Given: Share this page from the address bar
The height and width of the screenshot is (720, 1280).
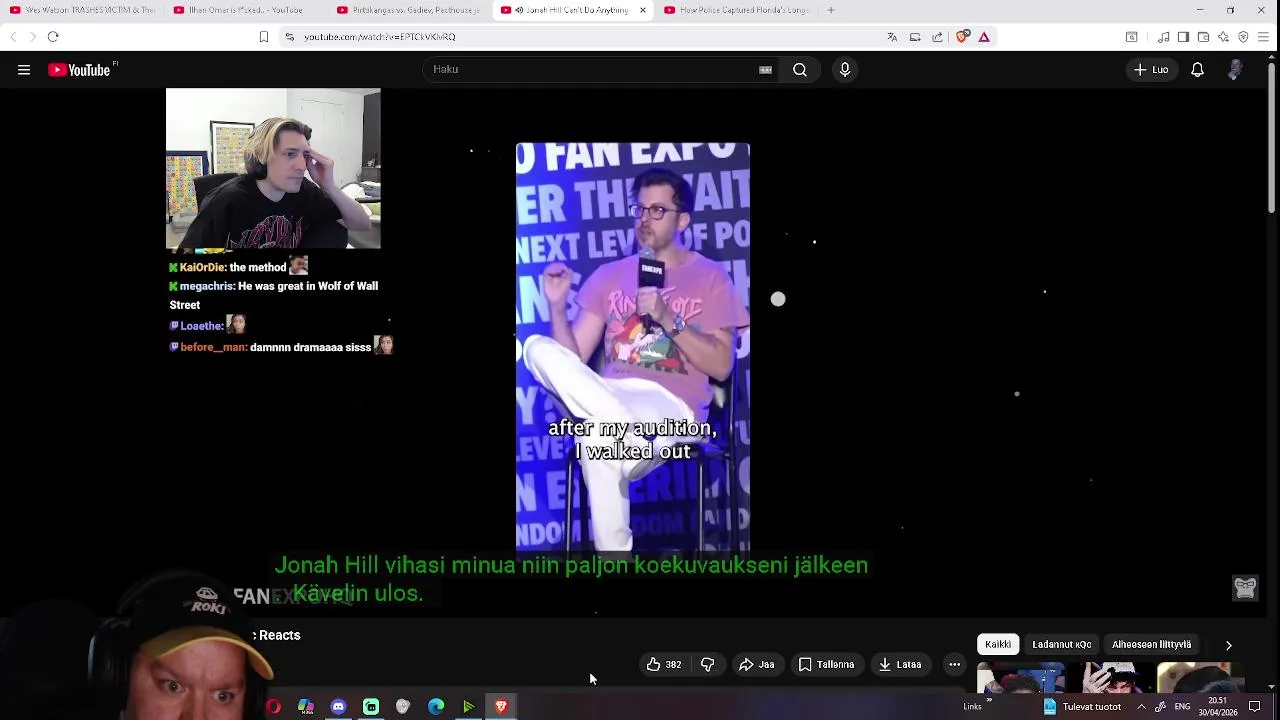Looking at the screenshot, I should click(x=937, y=37).
